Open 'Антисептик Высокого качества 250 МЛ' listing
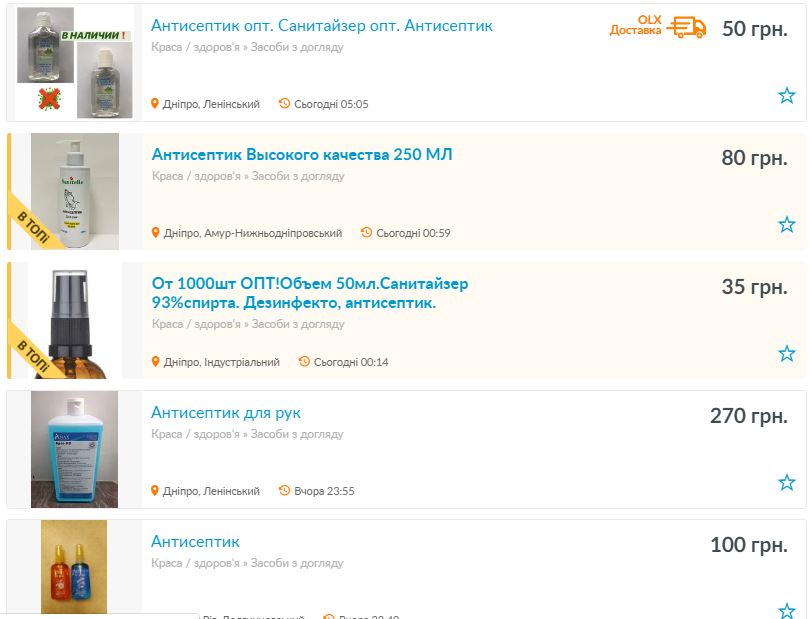Screen dimensions: 810x619 (301, 155)
